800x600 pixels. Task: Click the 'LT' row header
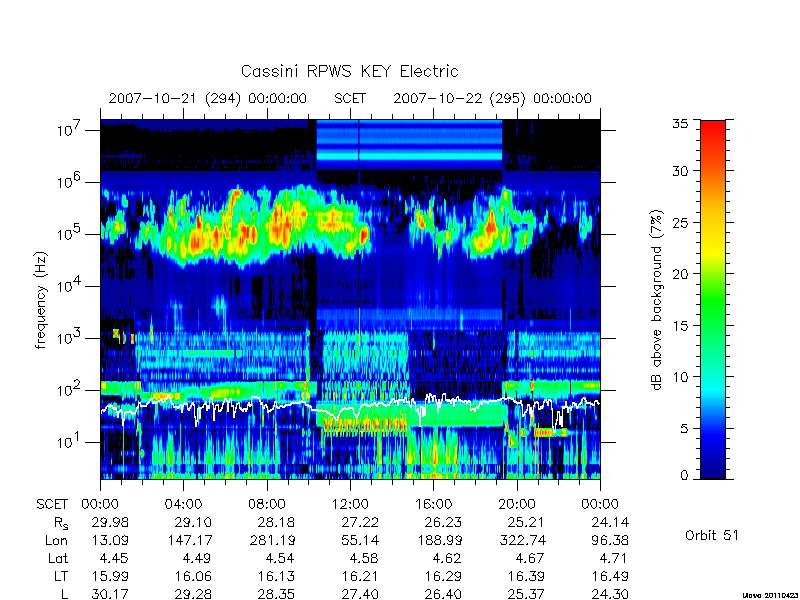click(x=61, y=576)
